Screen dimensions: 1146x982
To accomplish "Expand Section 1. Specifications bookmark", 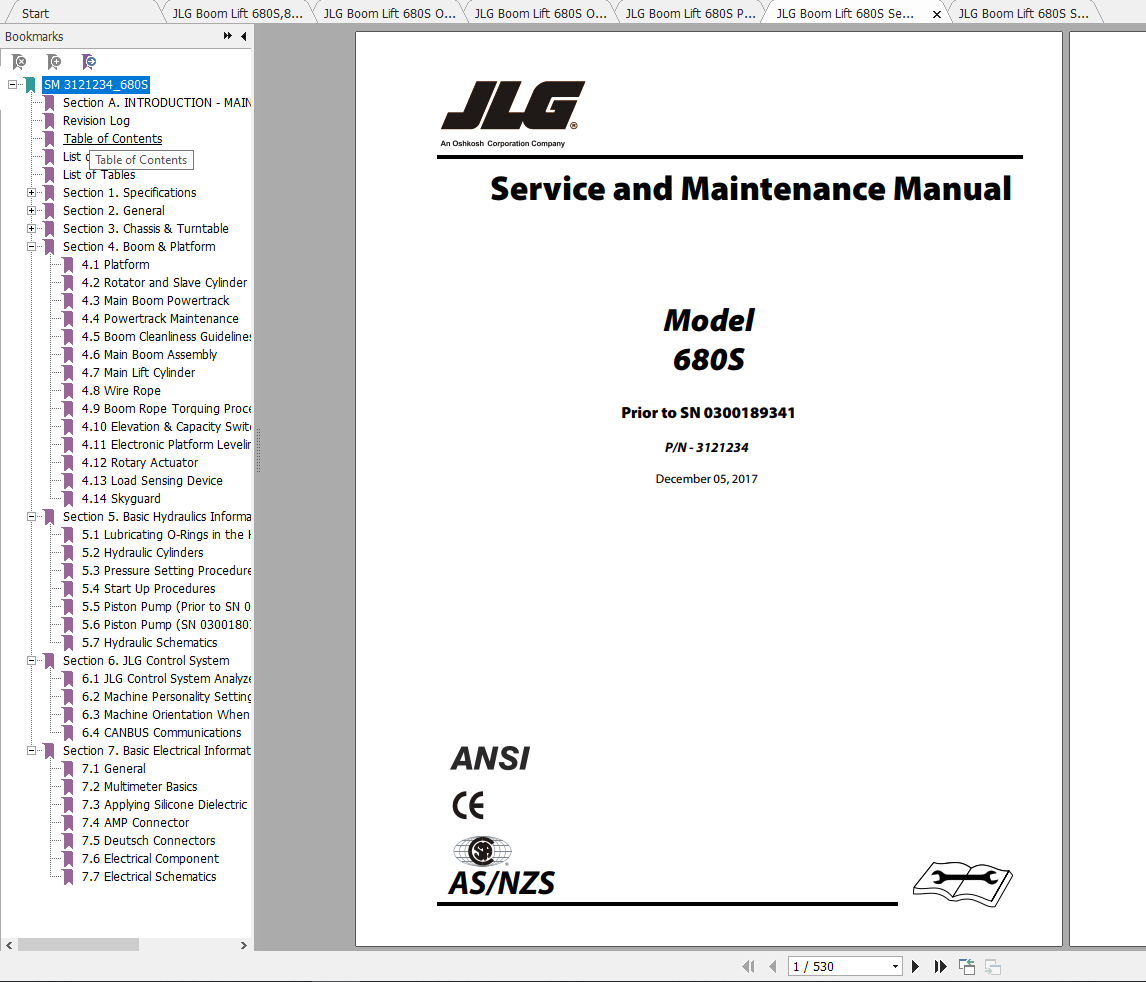I will pyautogui.click(x=33, y=192).
